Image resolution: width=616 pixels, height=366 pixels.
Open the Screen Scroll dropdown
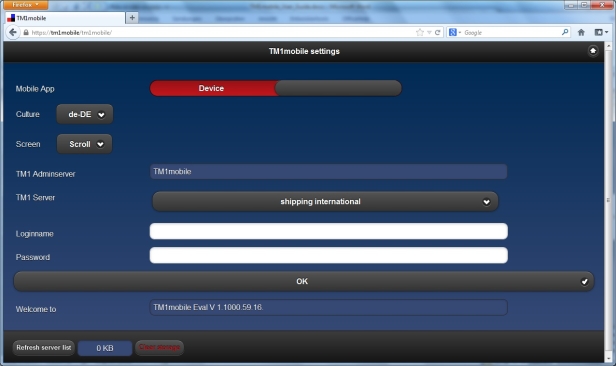(x=84, y=144)
